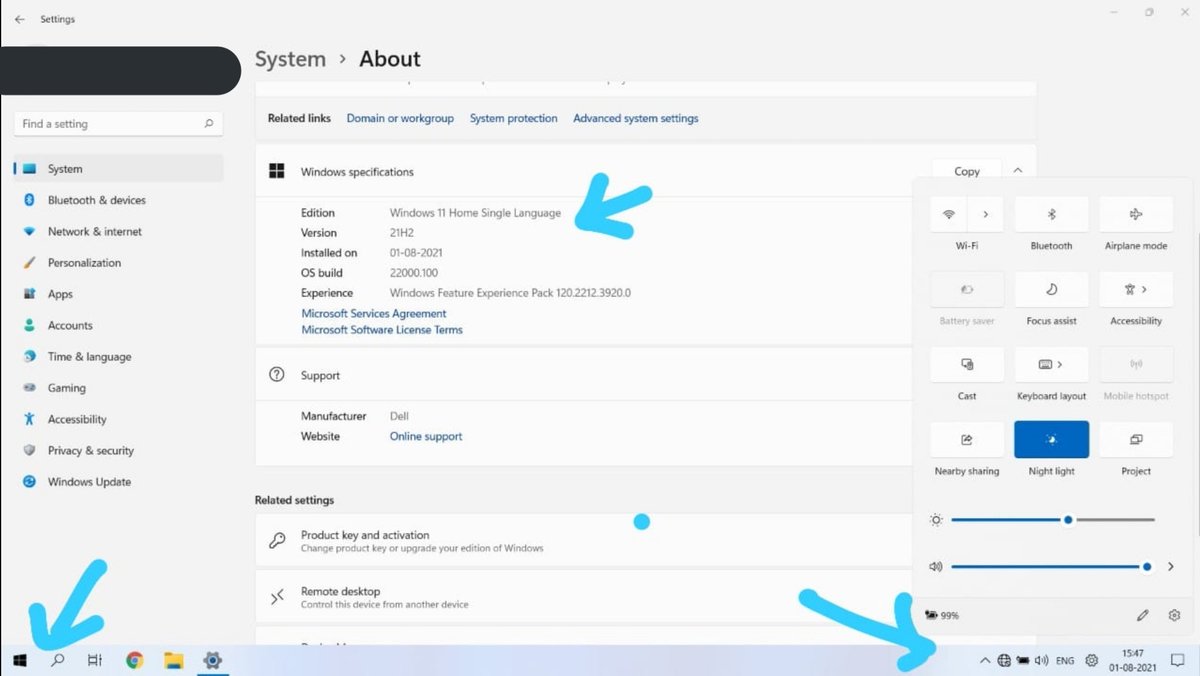Screen dimensions: 1200x676
Task: Click the volume speaker tray icon
Action: click(1041, 660)
